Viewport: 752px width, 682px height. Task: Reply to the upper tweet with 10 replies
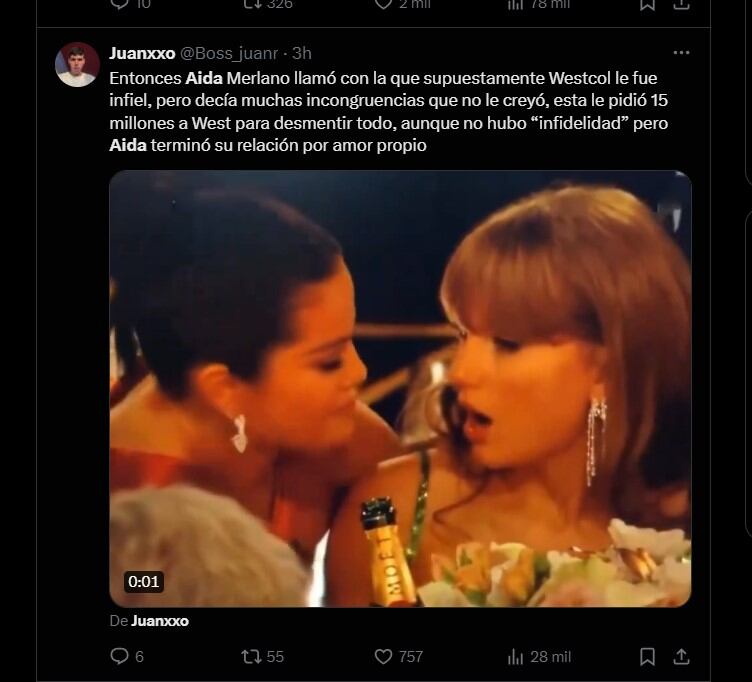click(x=120, y=4)
